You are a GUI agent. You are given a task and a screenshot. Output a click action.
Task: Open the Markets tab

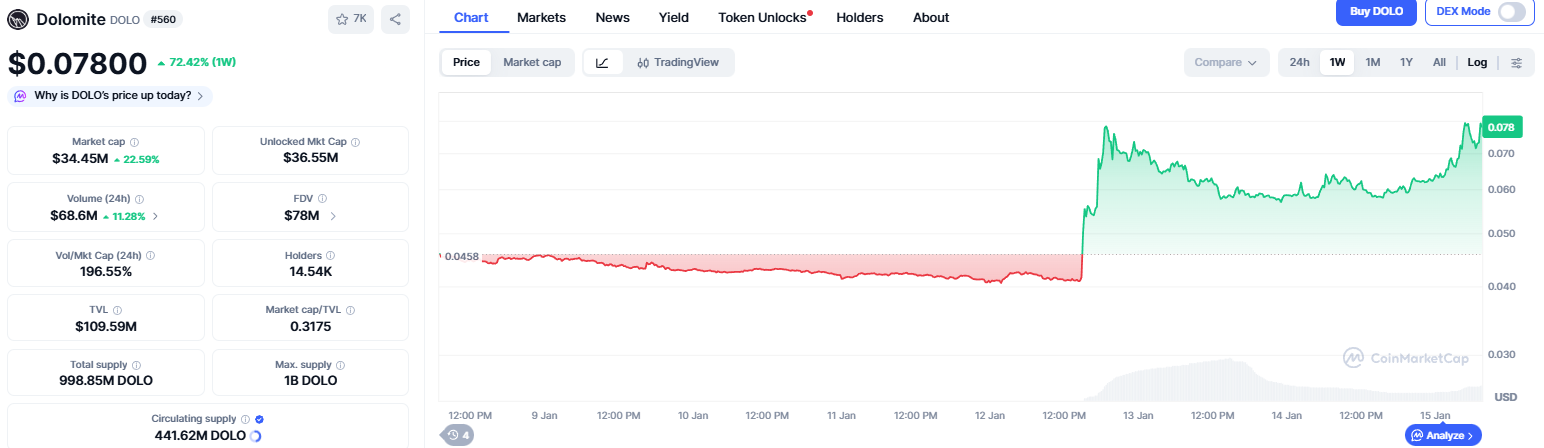(x=541, y=17)
